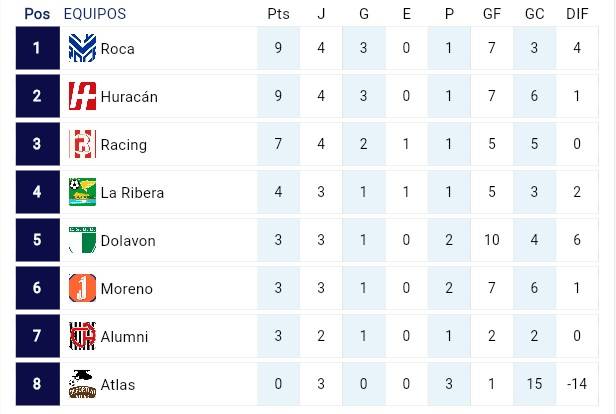Click the DIF column header
This screenshot has height=414, width=616.
(x=578, y=14)
